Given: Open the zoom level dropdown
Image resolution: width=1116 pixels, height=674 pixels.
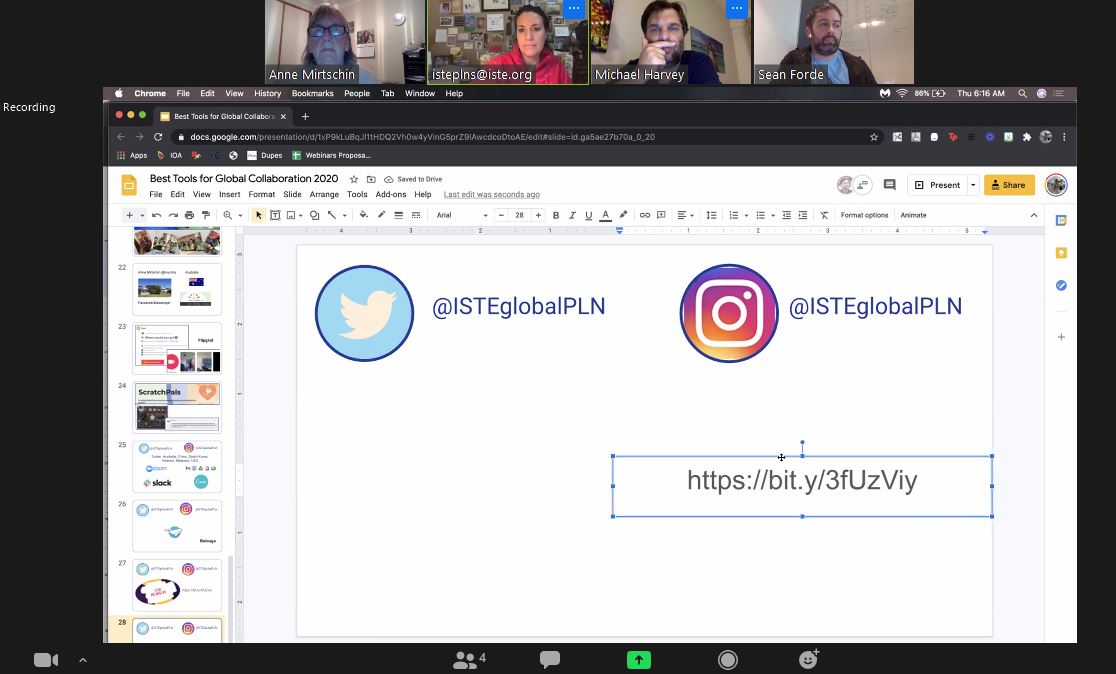Looking at the screenshot, I should click(240, 215).
